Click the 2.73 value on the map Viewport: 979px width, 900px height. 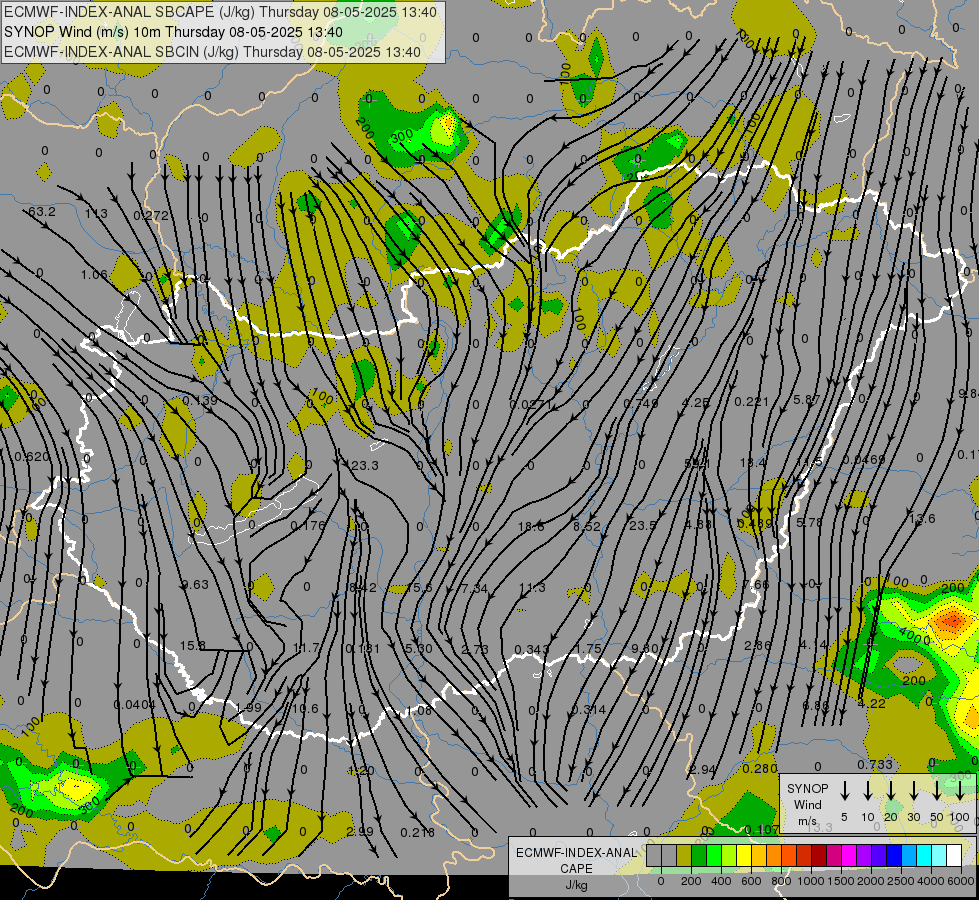tap(475, 650)
